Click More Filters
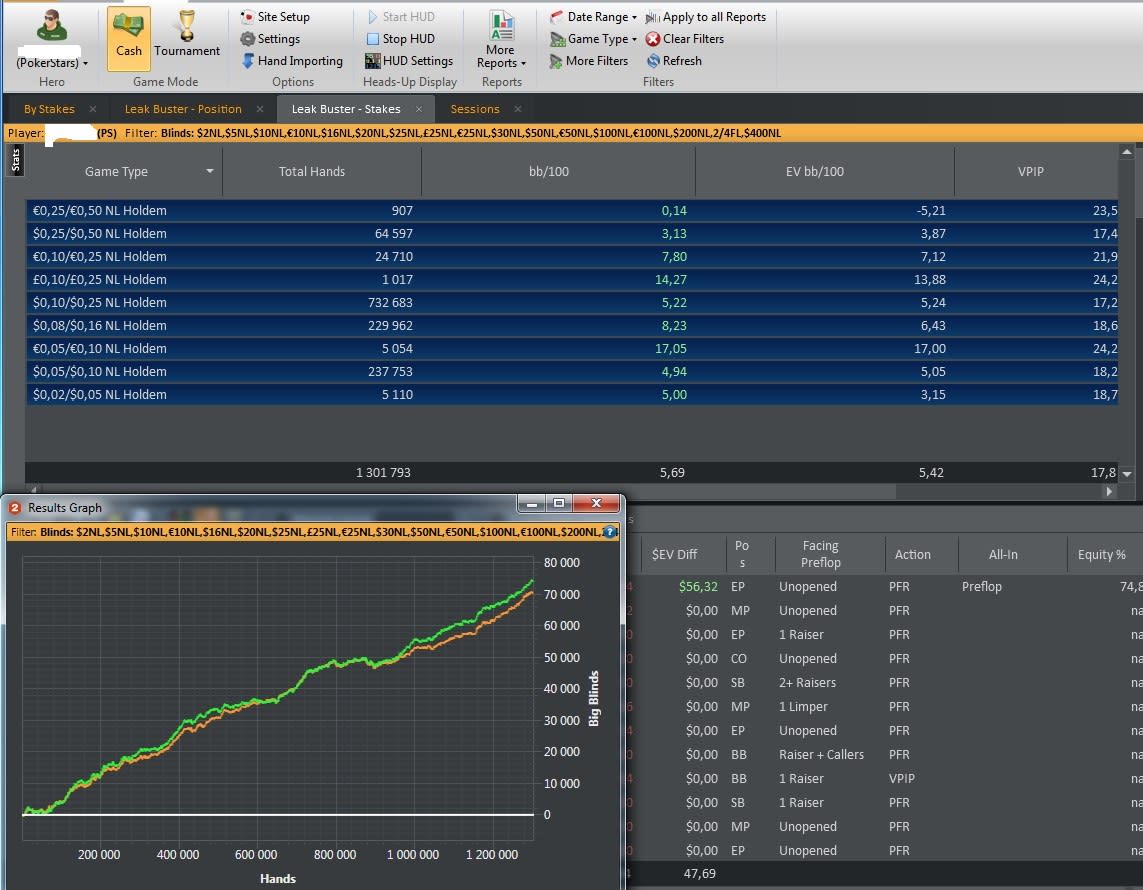This screenshot has height=890, width=1143. pyautogui.click(x=589, y=60)
